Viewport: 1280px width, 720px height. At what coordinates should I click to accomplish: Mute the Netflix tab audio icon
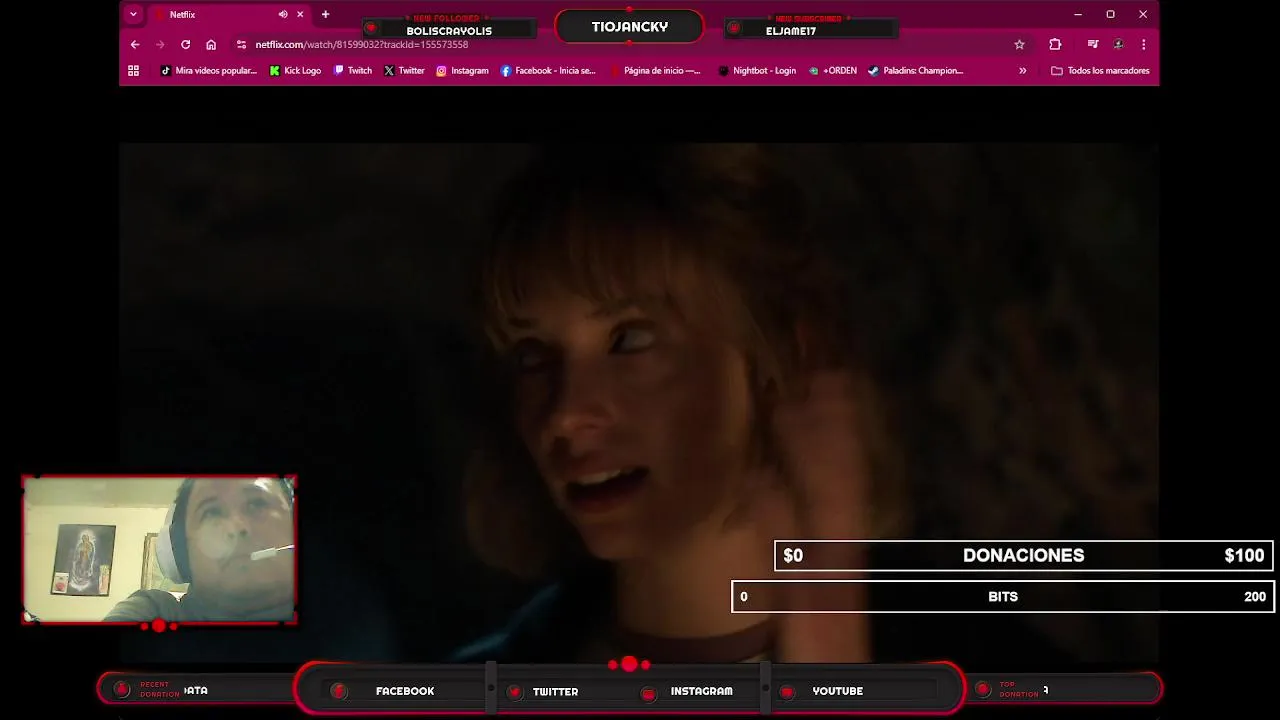pos(283,14)
